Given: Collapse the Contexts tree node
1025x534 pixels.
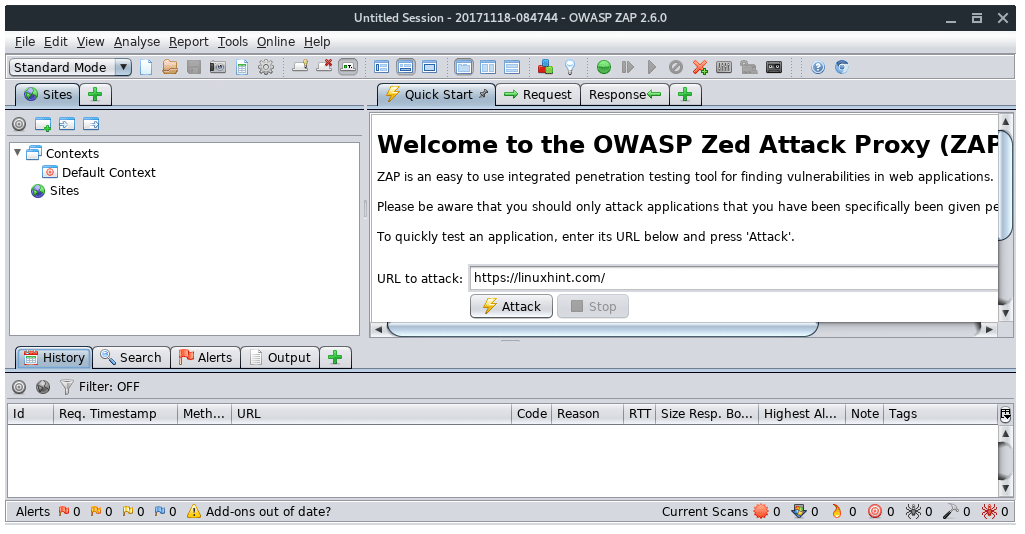Looking at the screenshot, I should (x=18, y=153).
